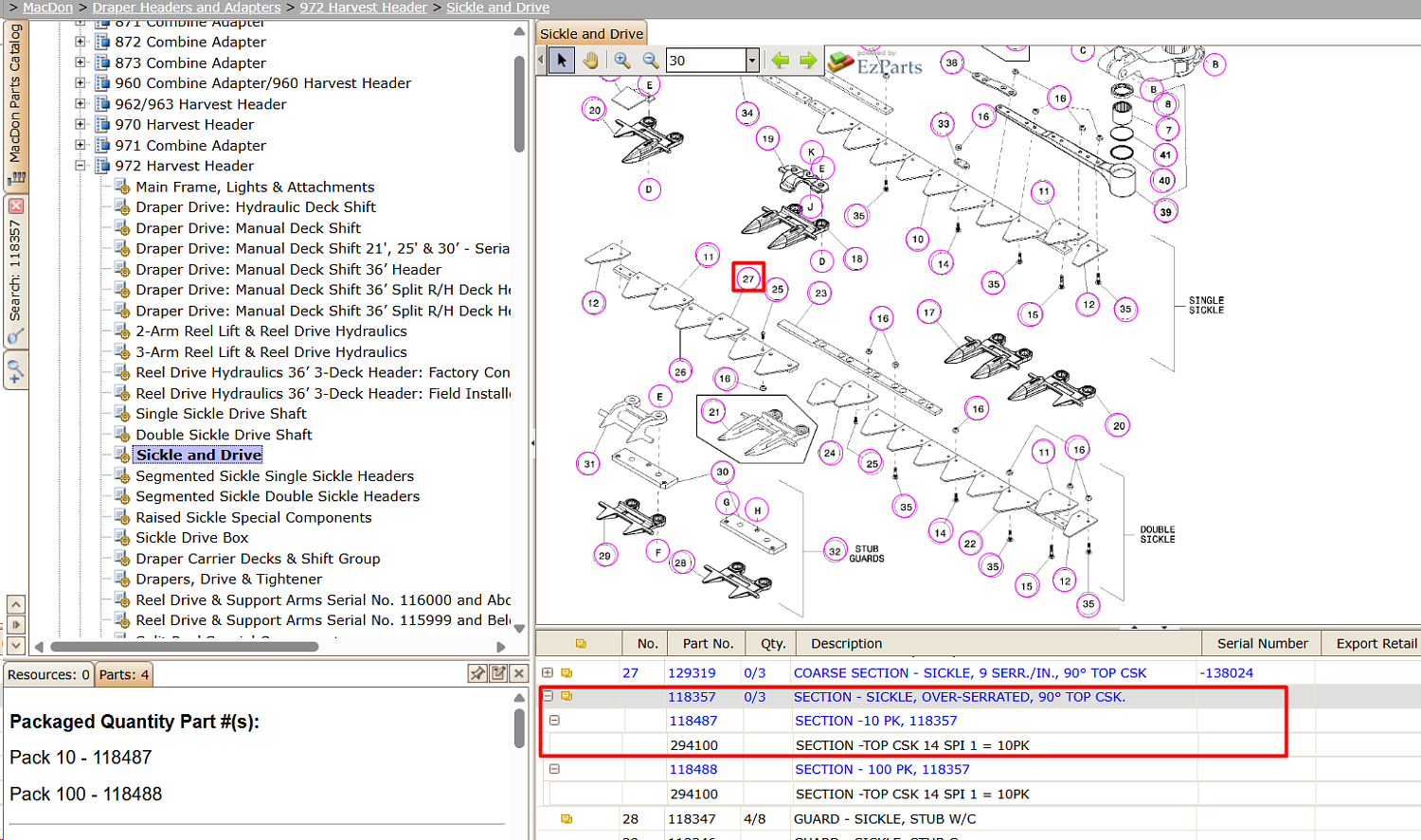The image size is (1421, 840).
Task: Click callout 21 inside the hexagon outline
Action: click(x=714, y=412)
